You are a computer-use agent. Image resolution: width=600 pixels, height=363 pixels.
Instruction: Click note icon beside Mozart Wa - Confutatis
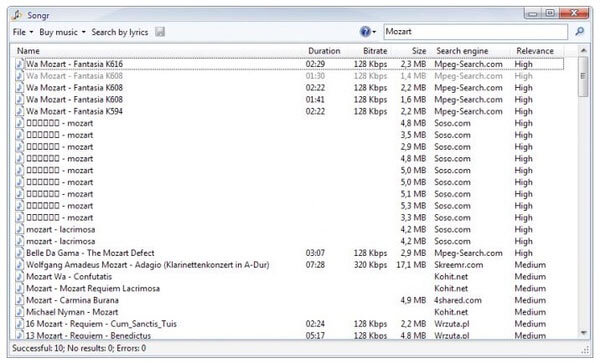(20, 277)
